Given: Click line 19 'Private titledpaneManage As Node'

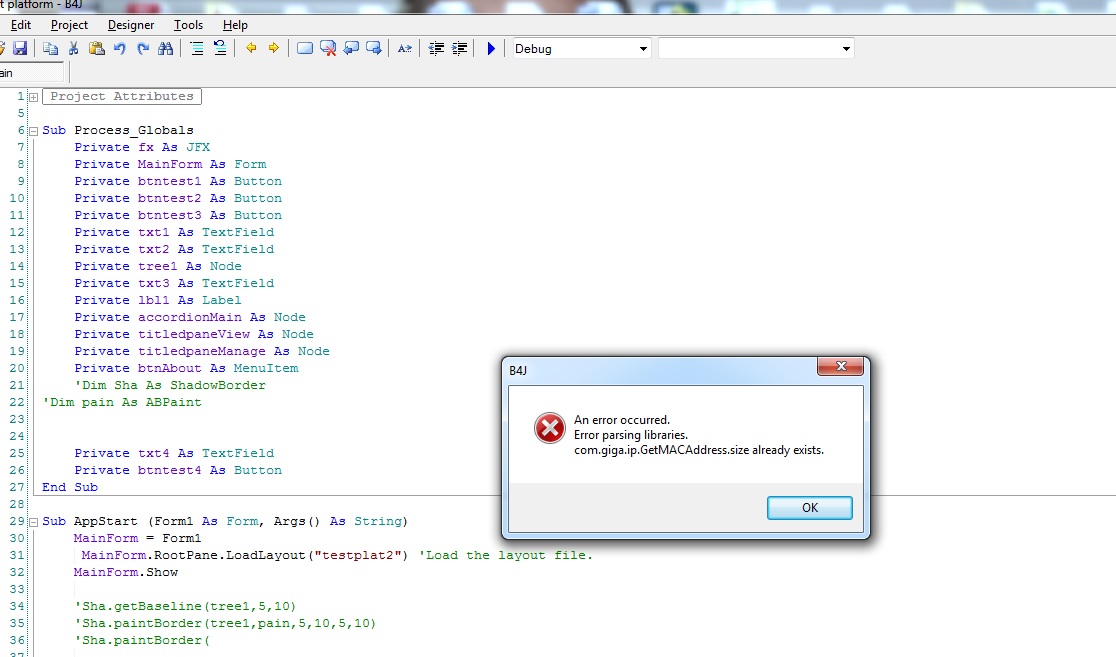Looking at the screenshot, I should (202, 352).
